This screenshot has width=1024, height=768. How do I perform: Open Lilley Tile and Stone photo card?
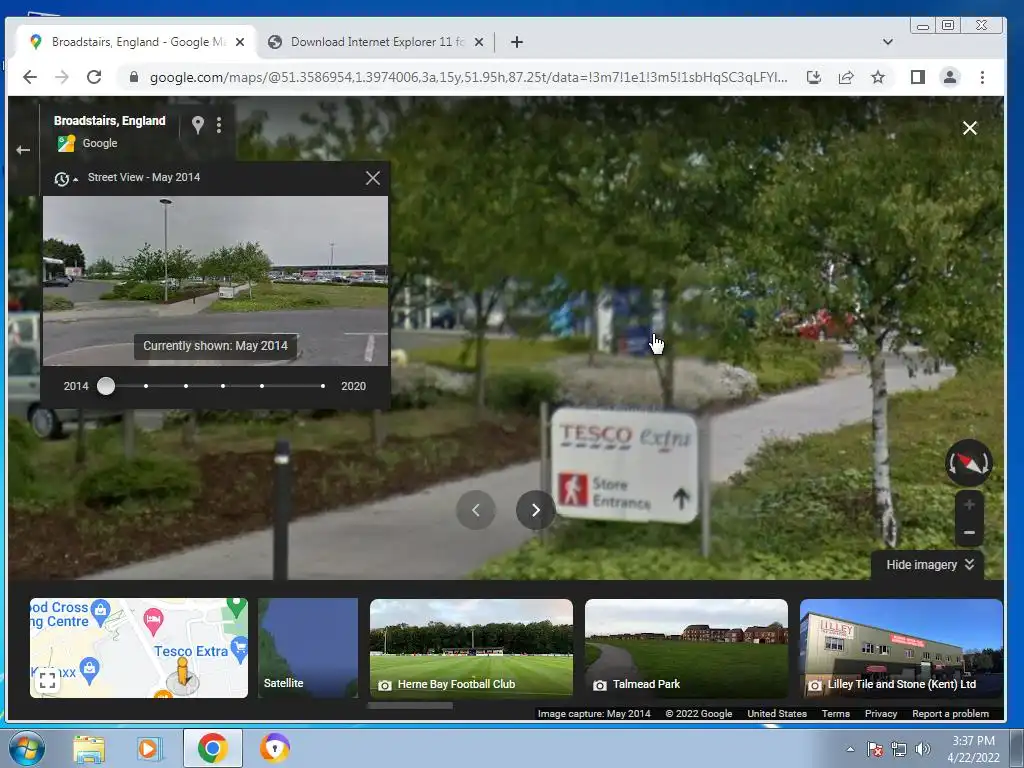901,648
